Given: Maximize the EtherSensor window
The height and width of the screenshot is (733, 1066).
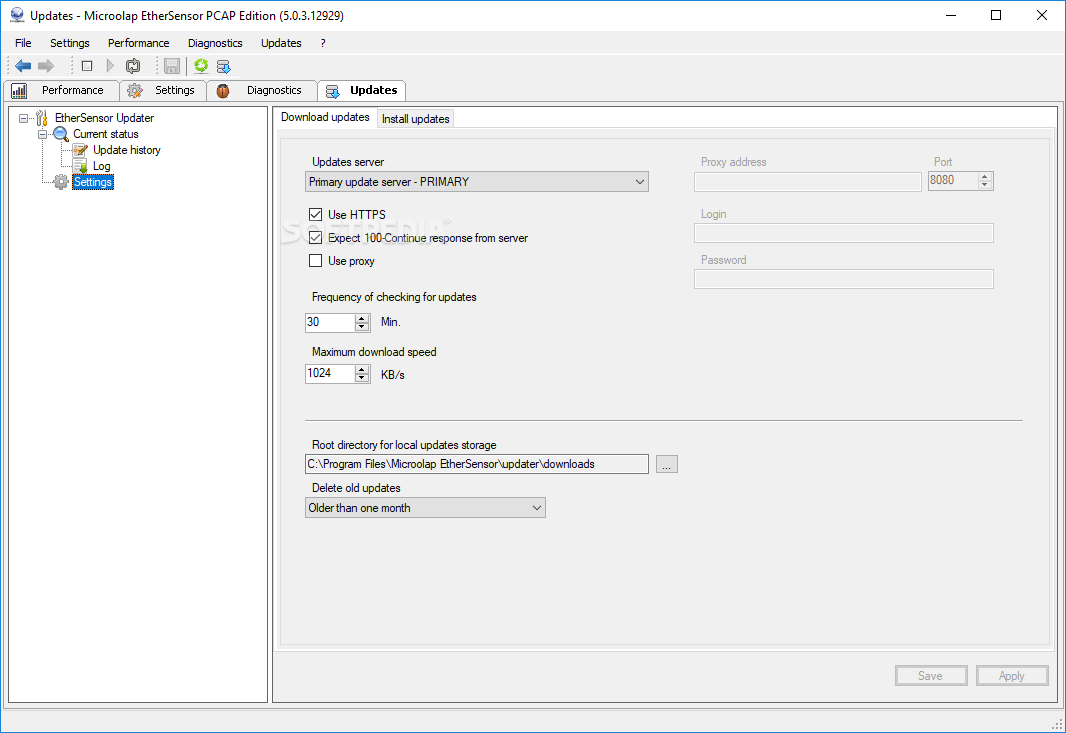Looking at the screenshot, I should (996, 15).
